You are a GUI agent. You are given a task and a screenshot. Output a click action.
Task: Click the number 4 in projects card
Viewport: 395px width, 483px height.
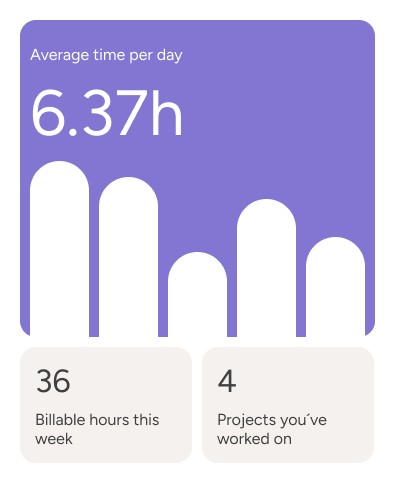[227, 381]
